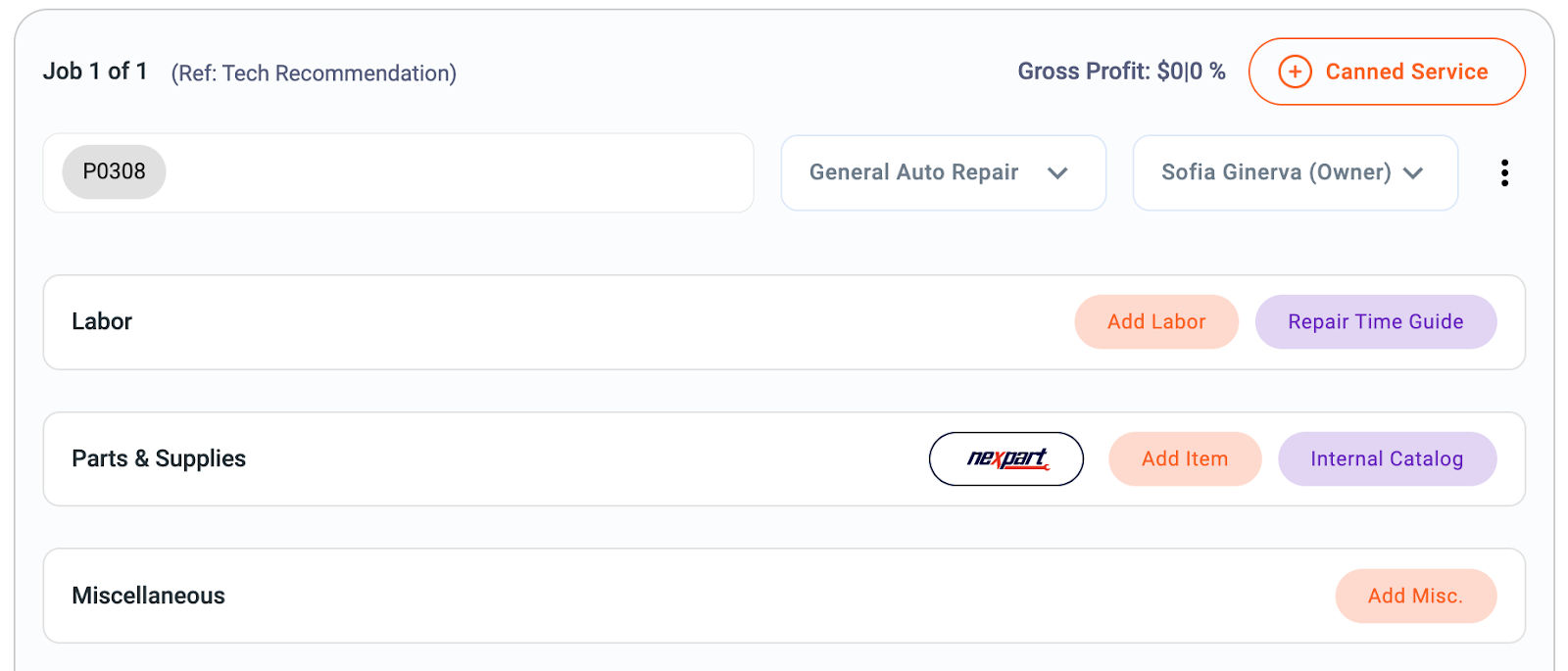
Task: Select the P0308 code tag
Action: pyautogui.click(x=114, y=171)
